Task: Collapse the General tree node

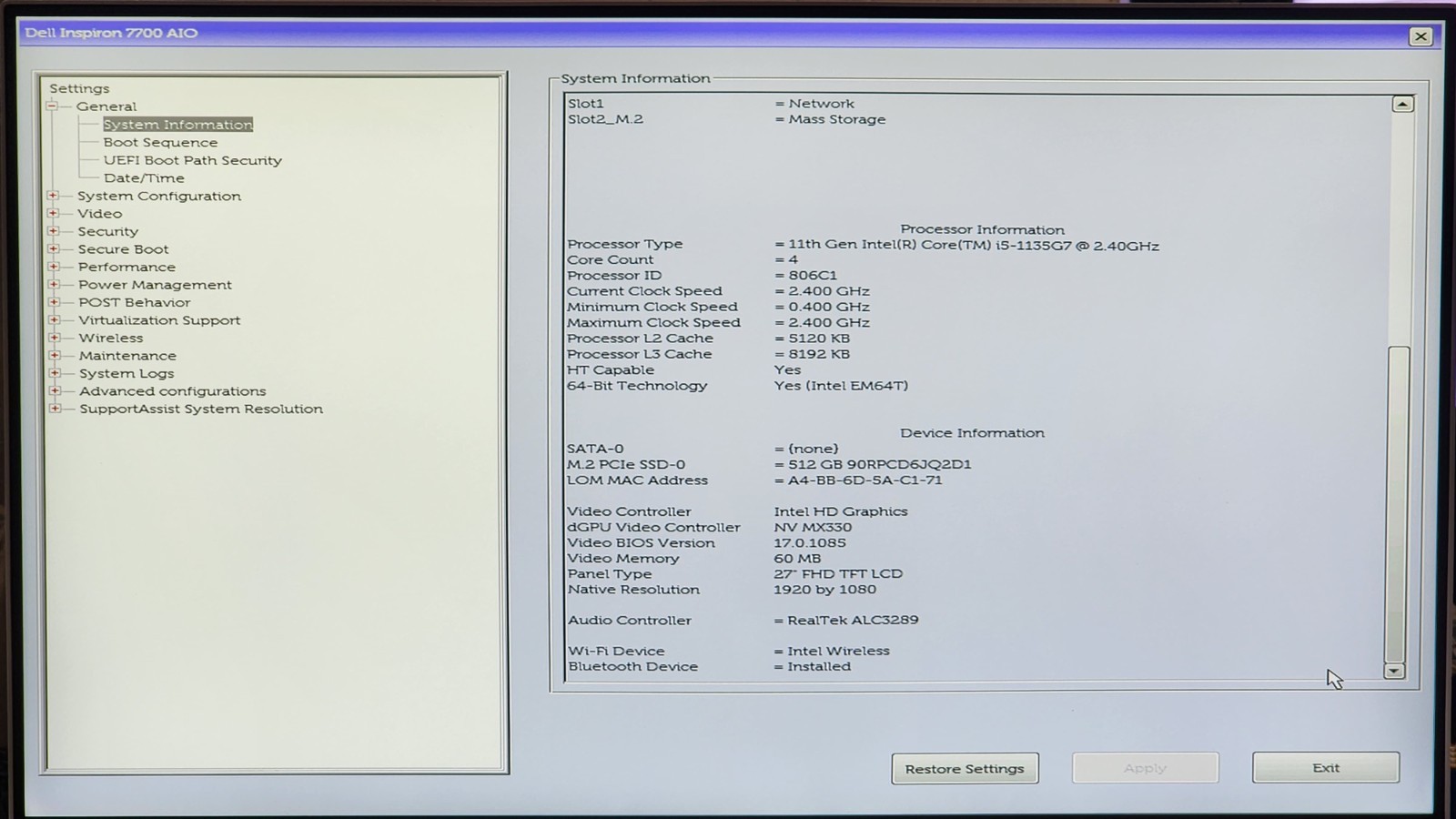Action: [x=52, y=106]
